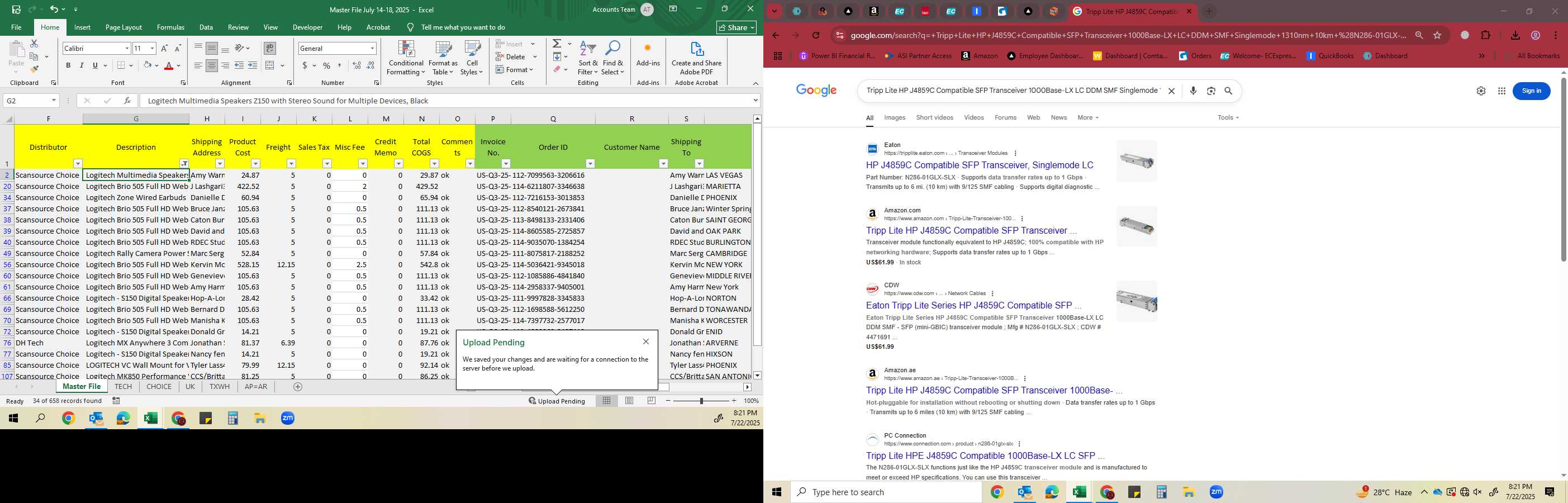Open QuickBooks bookmark in Chrome
1568x503 pixels.
[1331, 55]
